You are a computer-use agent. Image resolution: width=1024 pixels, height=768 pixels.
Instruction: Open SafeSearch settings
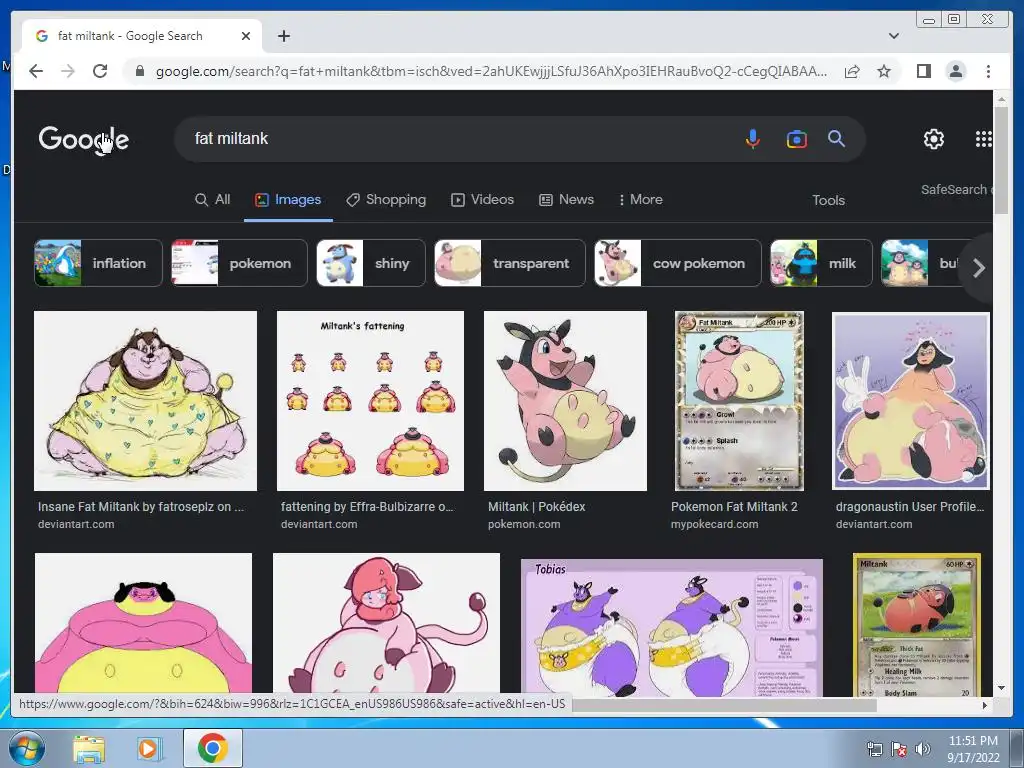pyautogui.click(x=956, y=189)
